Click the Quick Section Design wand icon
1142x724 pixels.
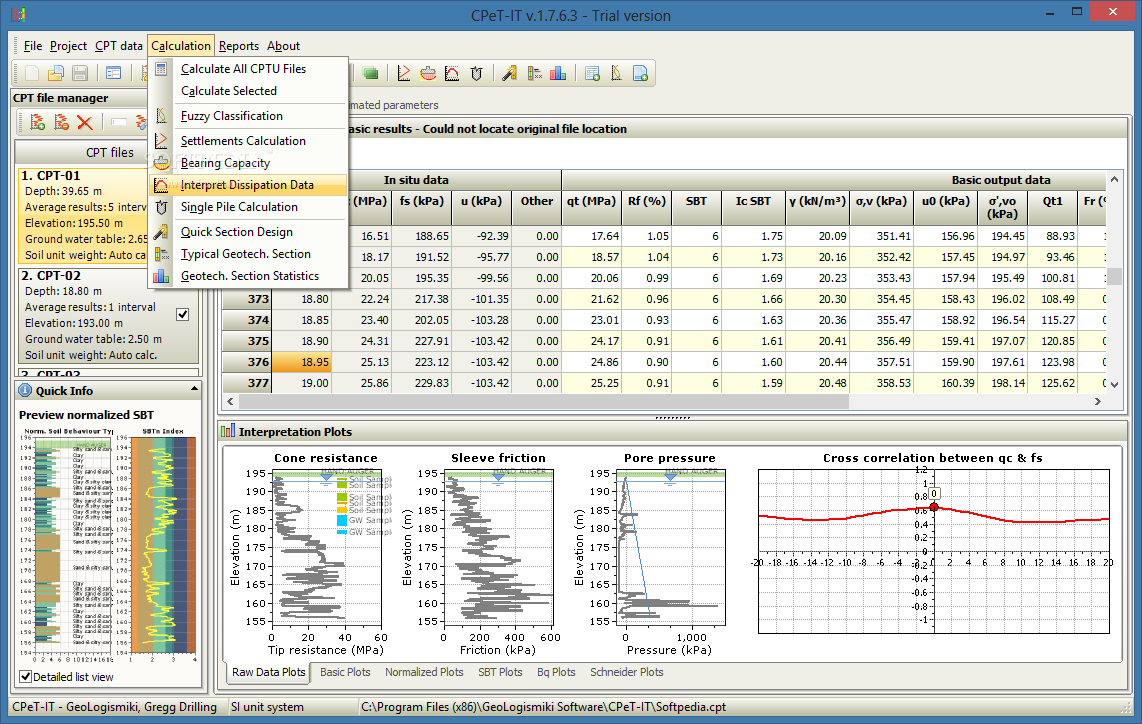point(510,73)
